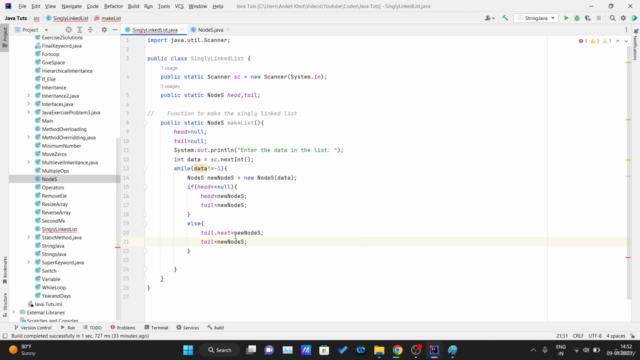Click the 4 spaces indent status
The width and height of the screenshot is (640, 360).
616,336
